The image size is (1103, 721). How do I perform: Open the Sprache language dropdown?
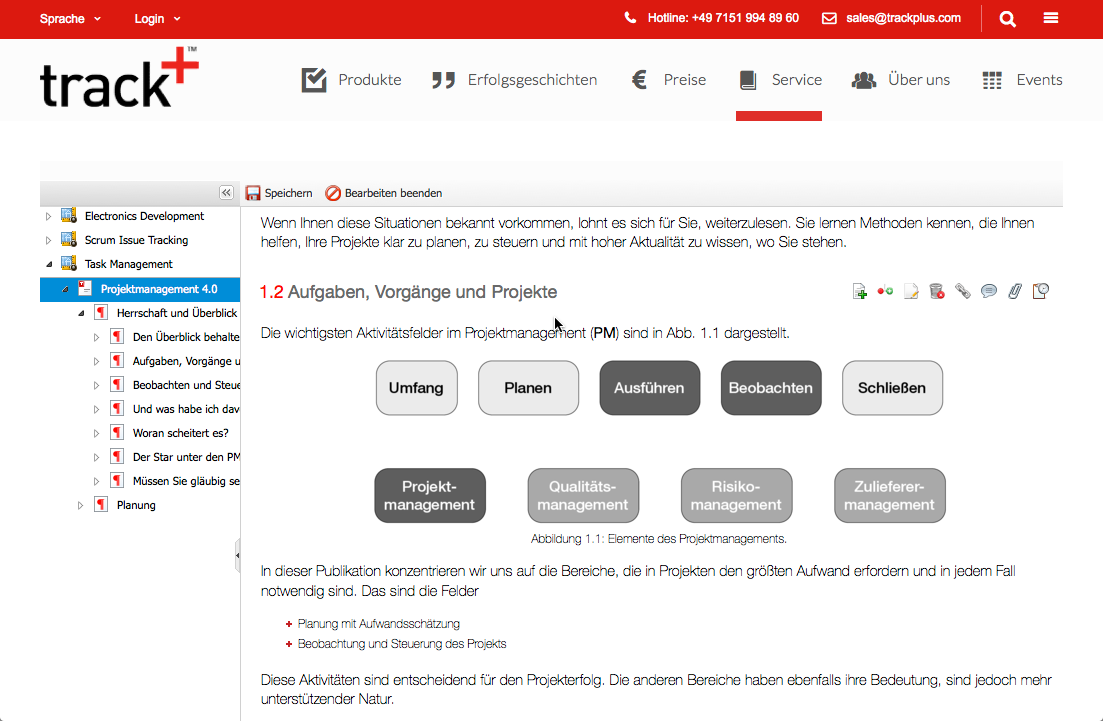pos(70,19)
